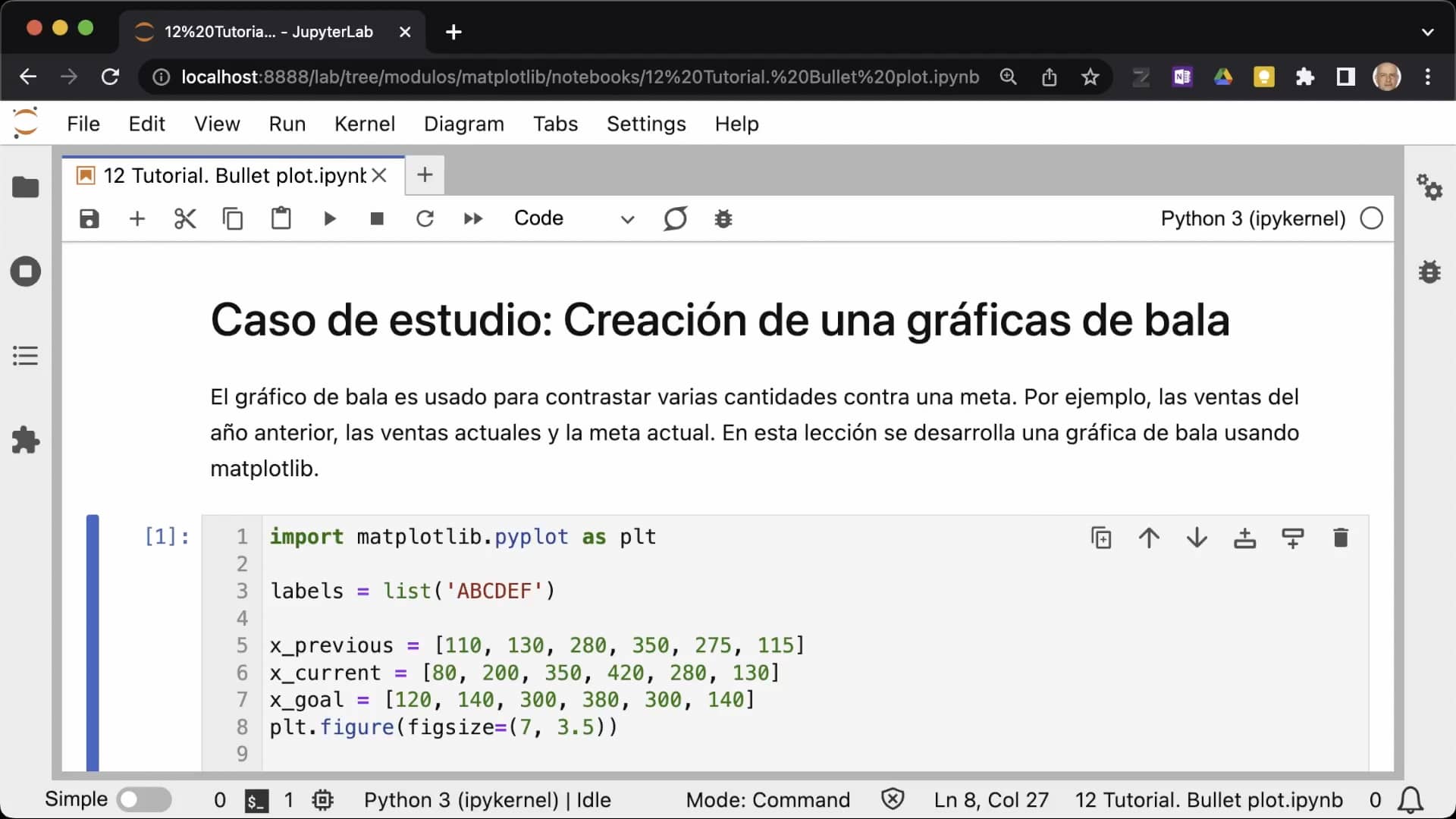The height and width of the screenshot is (819, 1456).
Task: Interrupt the kernel with the stop icon
Action: click(377, 219)
